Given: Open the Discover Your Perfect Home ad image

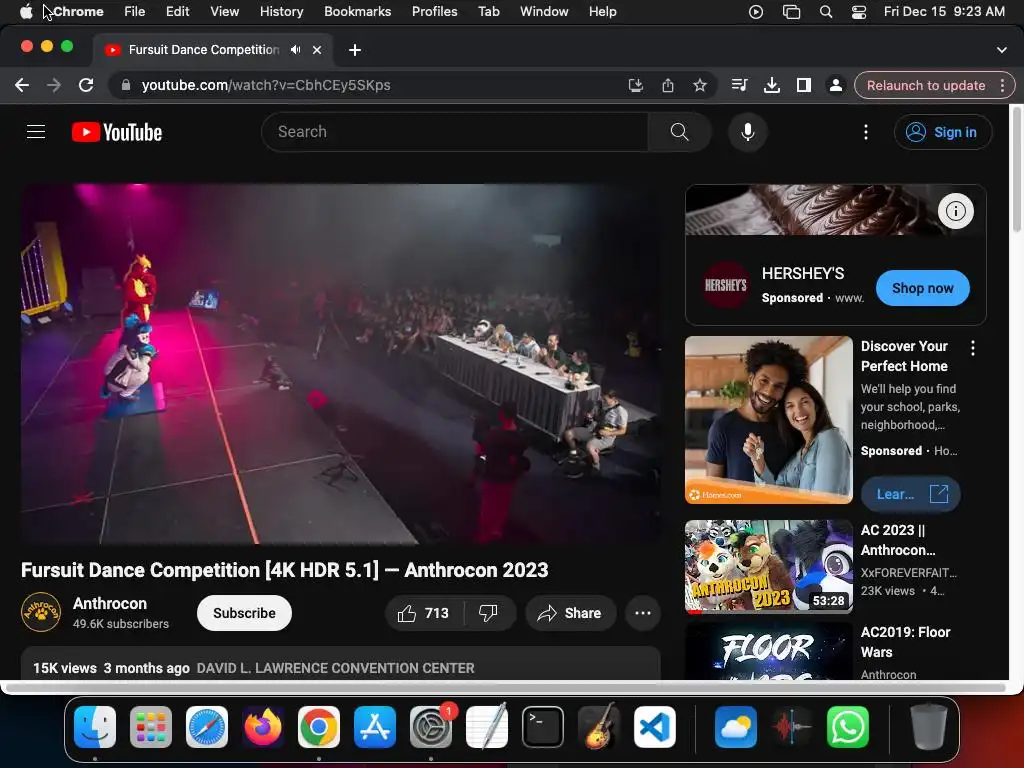Looking at the screenshot, I should click(769, 420).
